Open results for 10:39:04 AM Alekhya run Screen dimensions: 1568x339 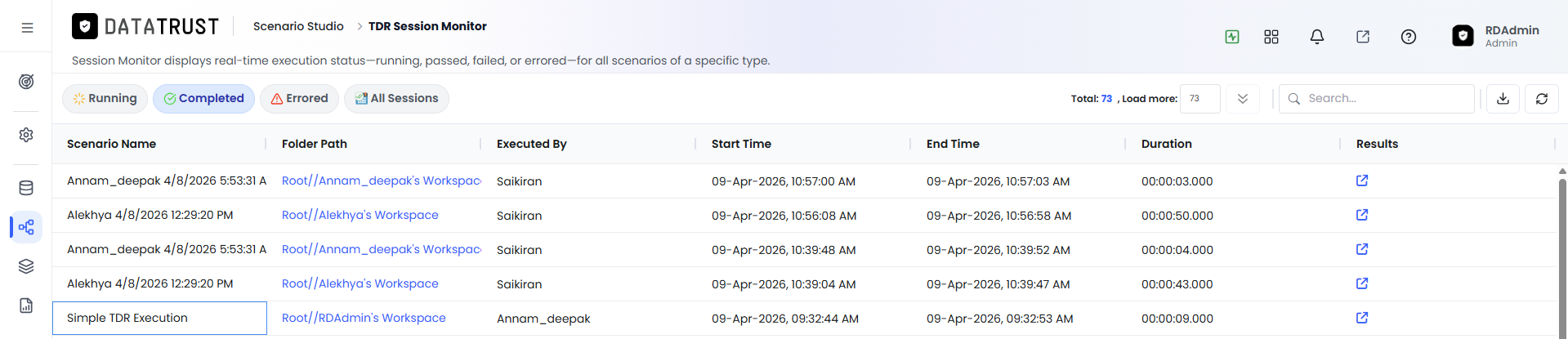tap(1362, 283)
